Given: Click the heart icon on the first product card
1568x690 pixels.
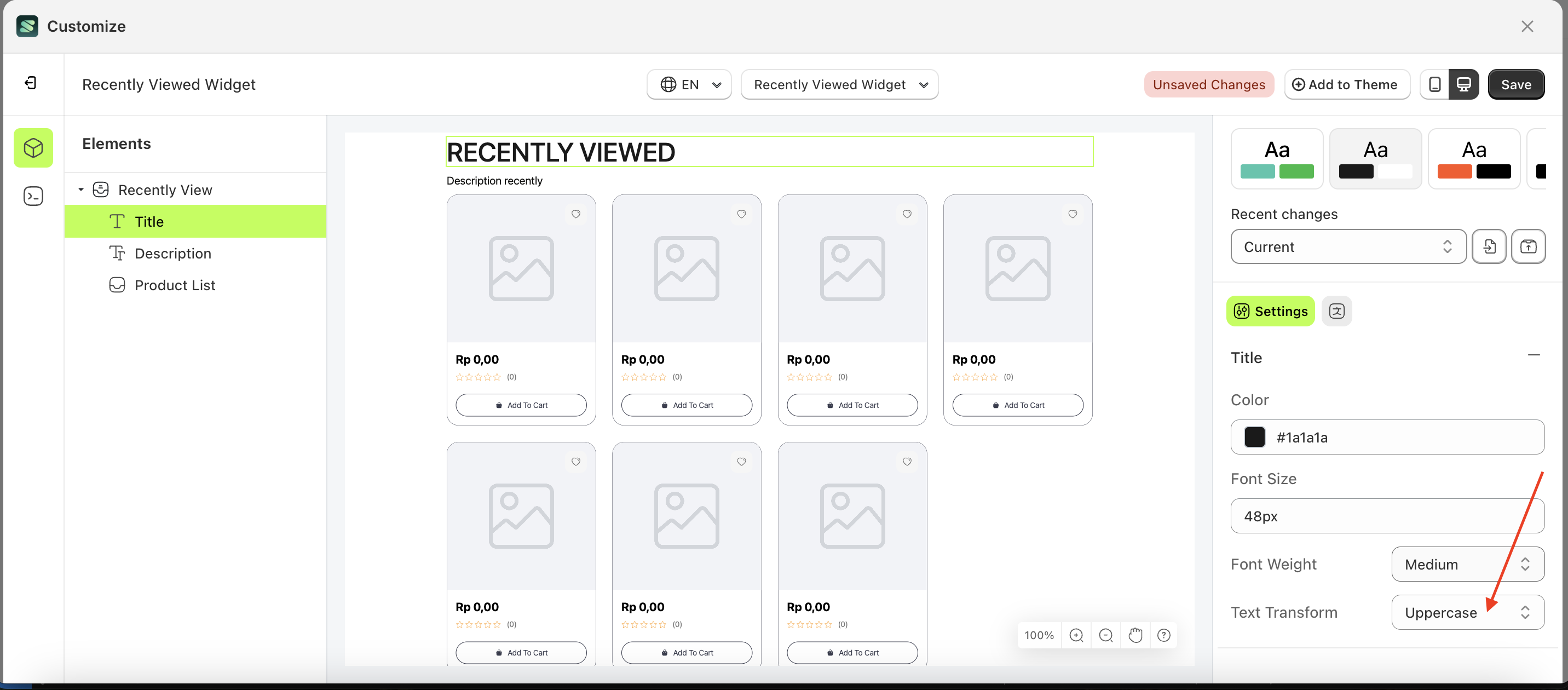Looking at the screenshot, I should click(x=576, y=214).
